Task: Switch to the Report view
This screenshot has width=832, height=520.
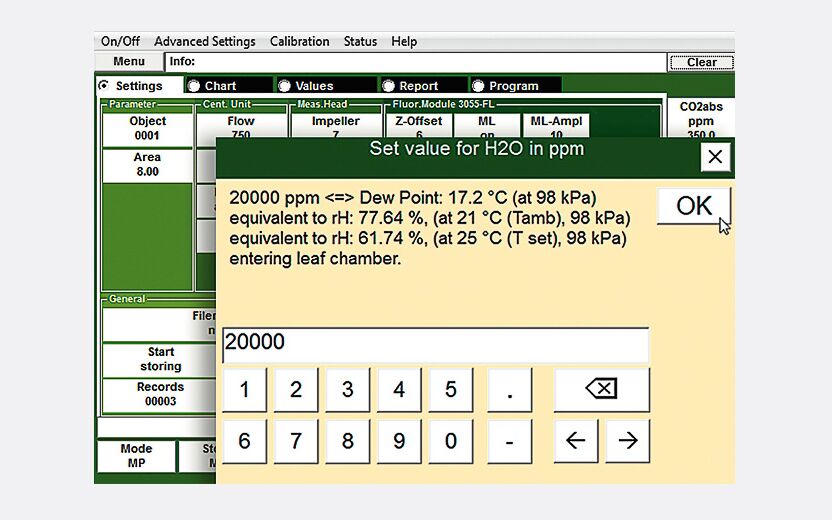Action: pyautogui.click(x=423, y=85)
